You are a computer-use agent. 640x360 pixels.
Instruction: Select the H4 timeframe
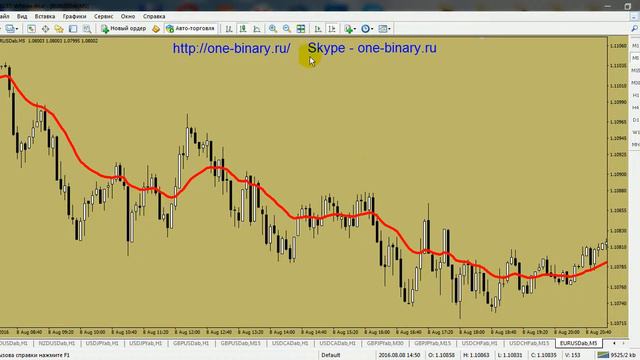click(x=636, y=107)
